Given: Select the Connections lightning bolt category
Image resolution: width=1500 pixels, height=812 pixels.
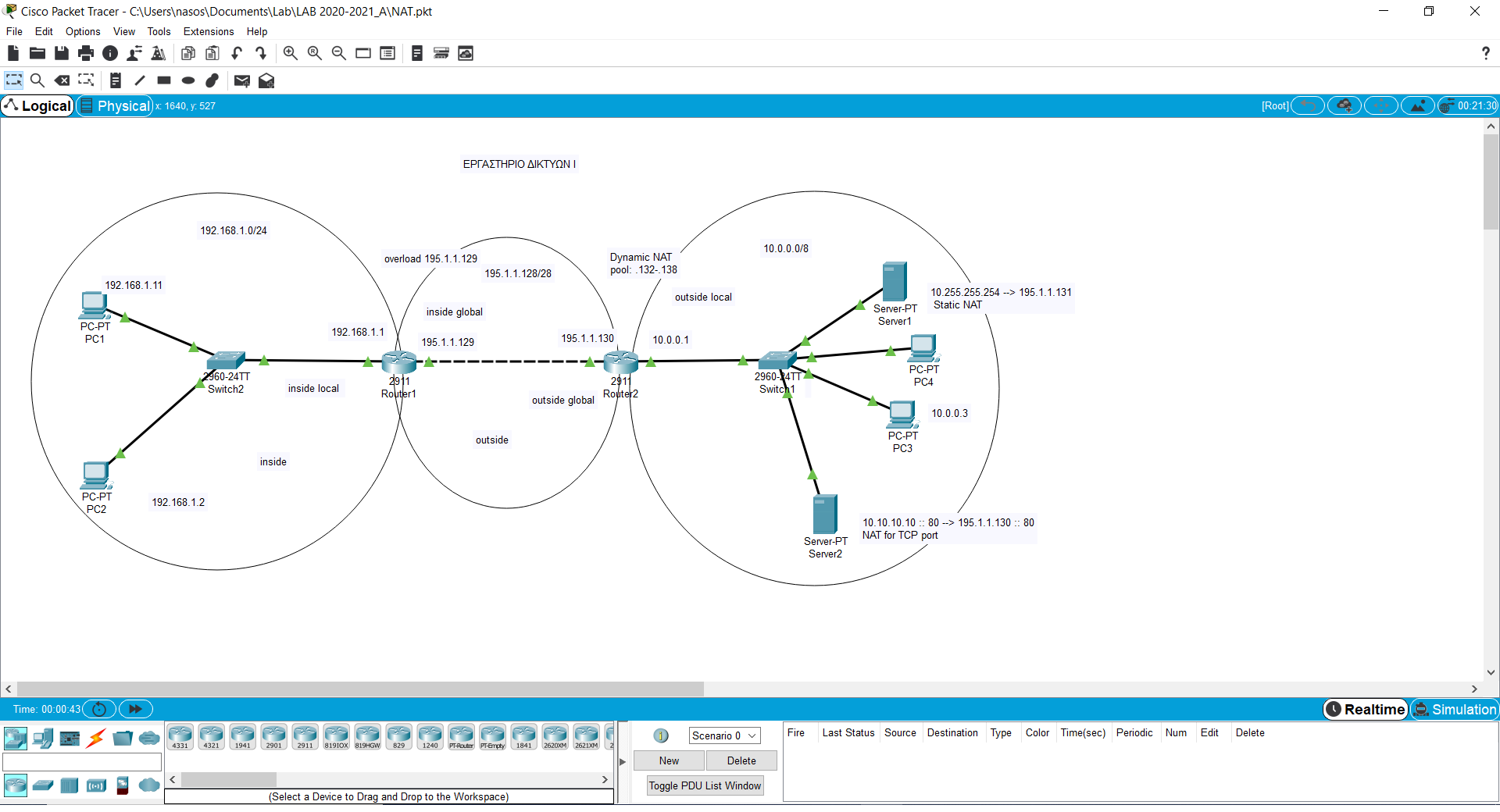Looking at the screenshot, I should pos(96,738).
